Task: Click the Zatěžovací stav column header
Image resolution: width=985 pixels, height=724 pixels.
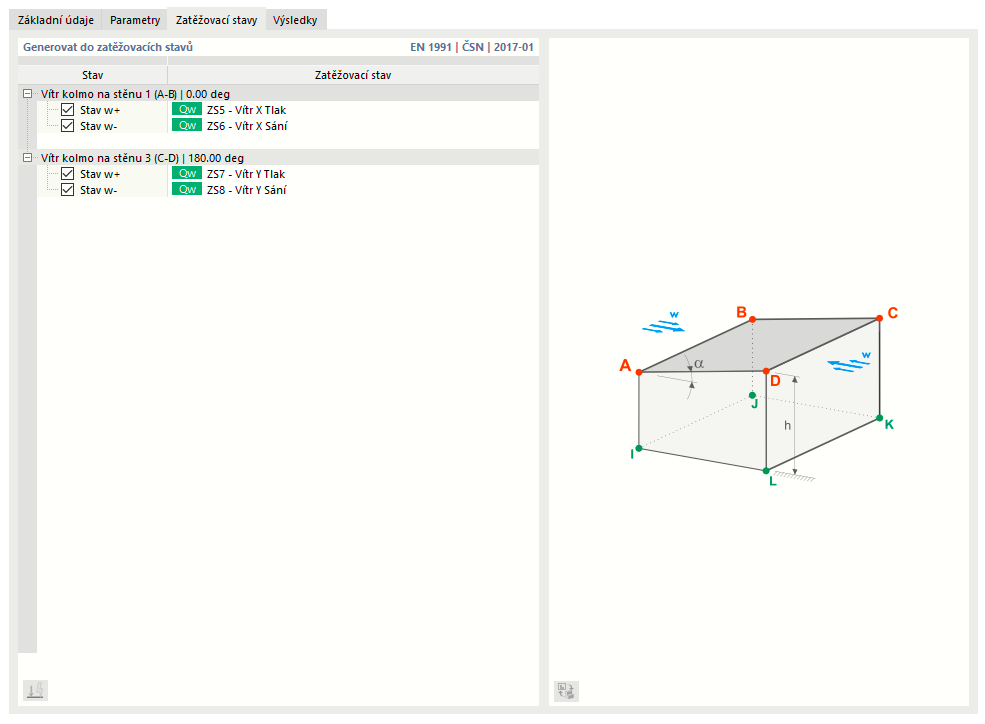Action: (x=352, y=74)
